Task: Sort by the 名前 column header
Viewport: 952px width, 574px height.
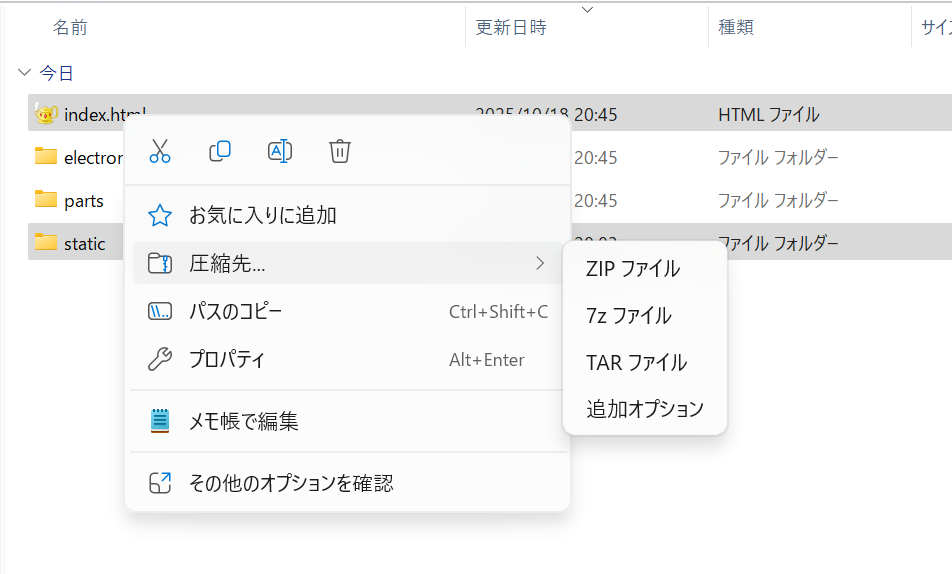Action: pyautogui.click(x=70, y=27)
